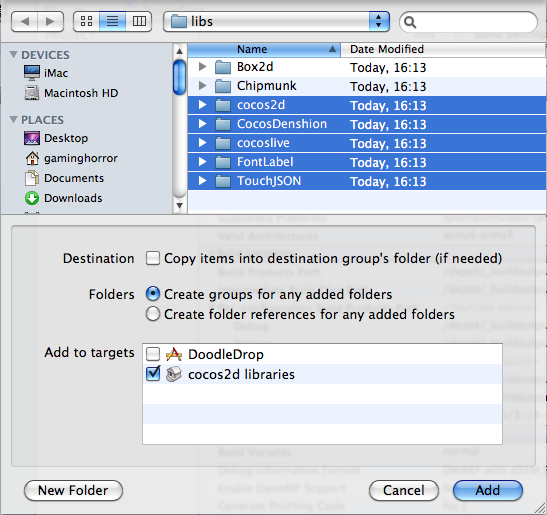Click into the search field

tap(468, 22)
